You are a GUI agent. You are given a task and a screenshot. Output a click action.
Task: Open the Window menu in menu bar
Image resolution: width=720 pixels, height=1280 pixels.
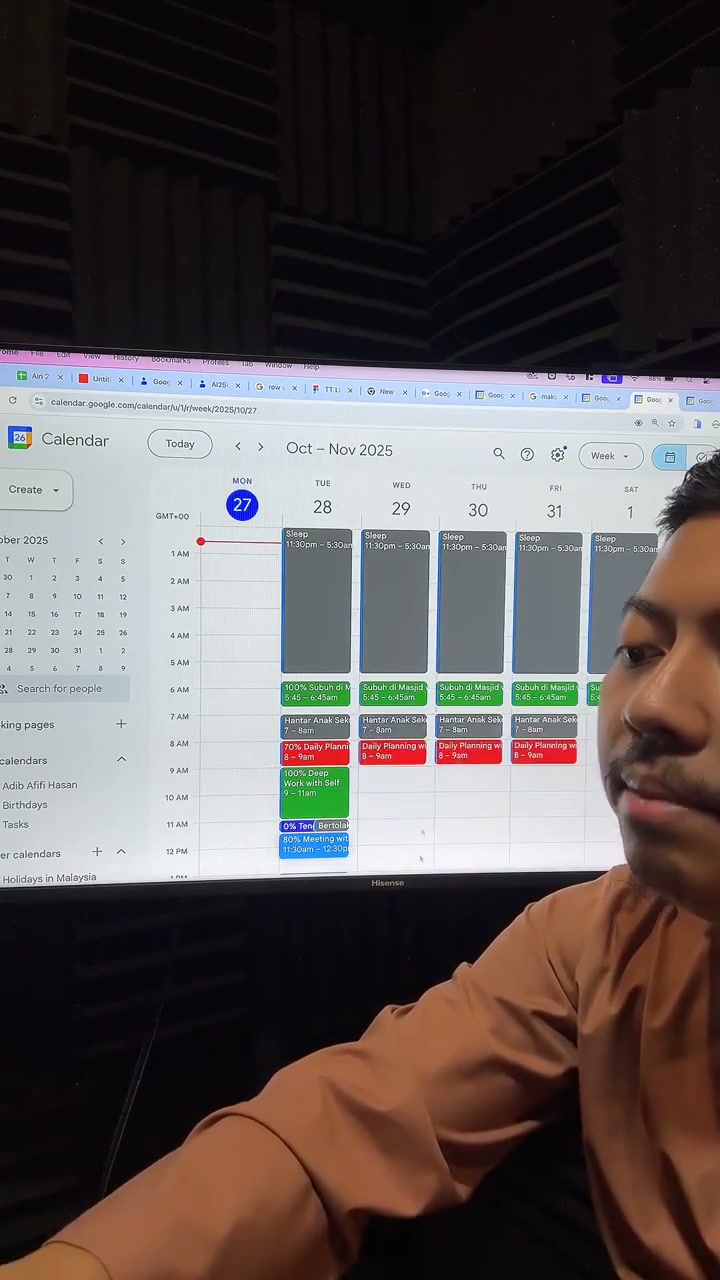tap(278, 364)
